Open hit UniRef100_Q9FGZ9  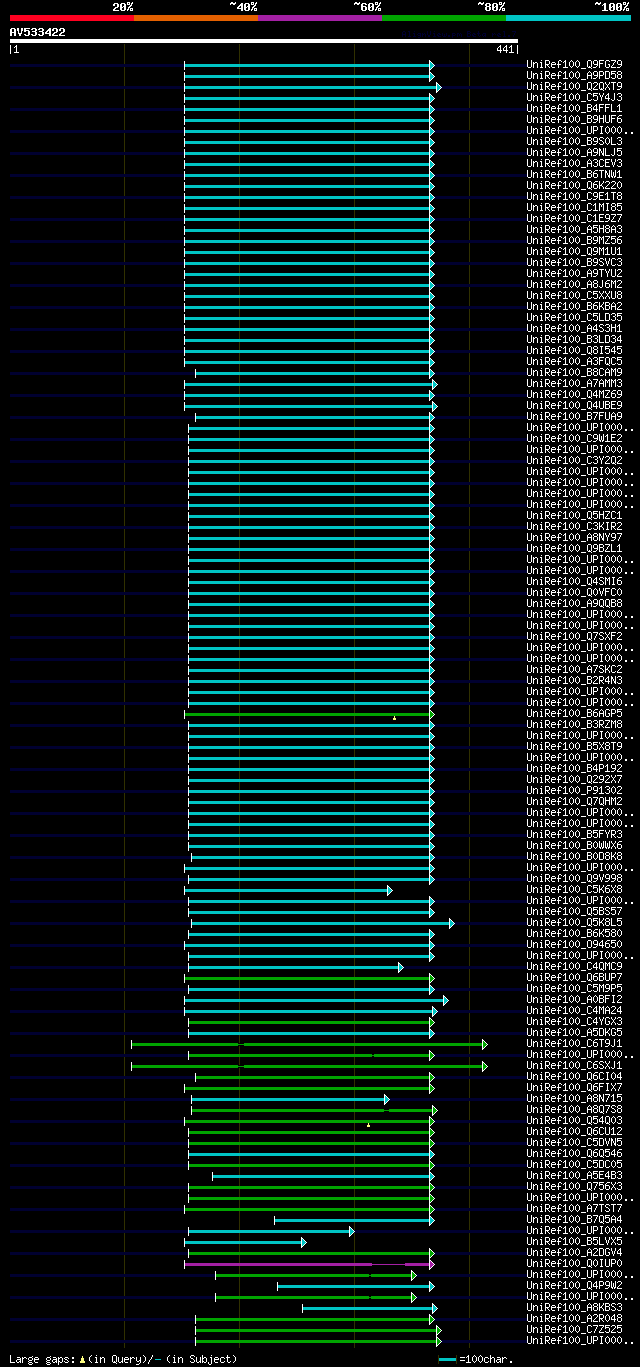click(574, 64)
